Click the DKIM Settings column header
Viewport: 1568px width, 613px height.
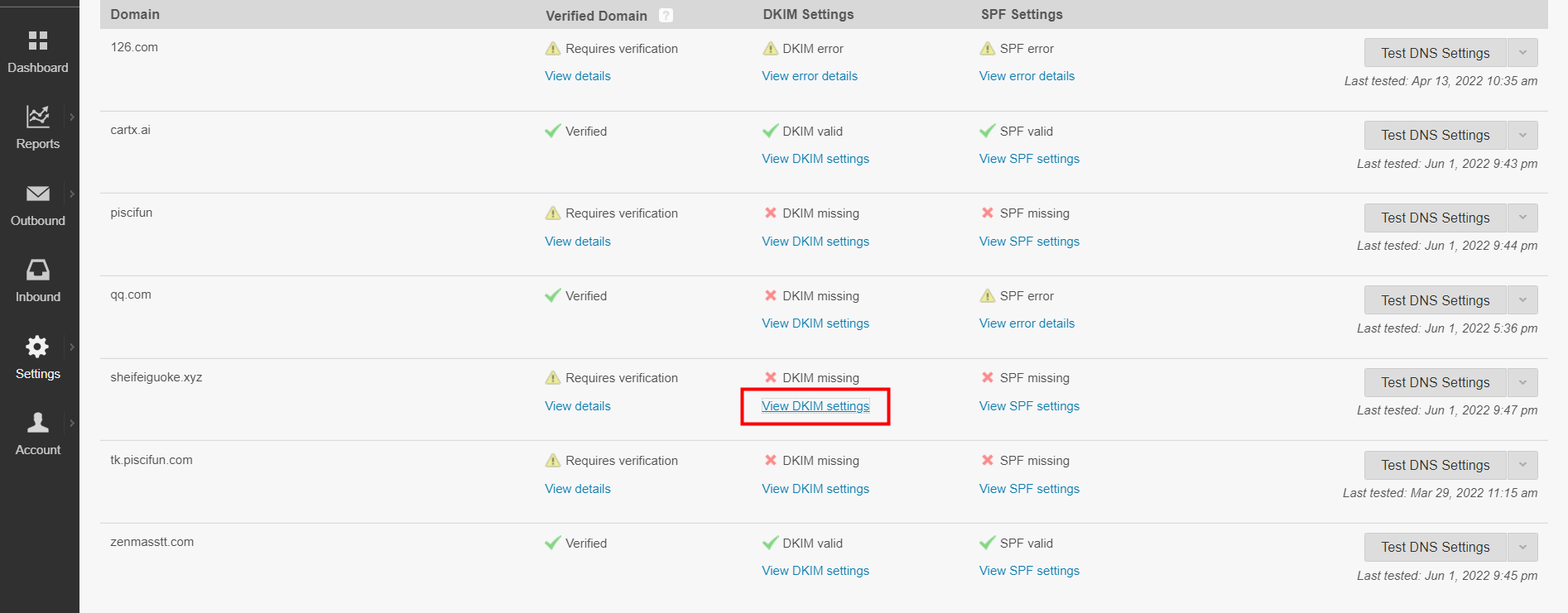(x=808, y=15)
